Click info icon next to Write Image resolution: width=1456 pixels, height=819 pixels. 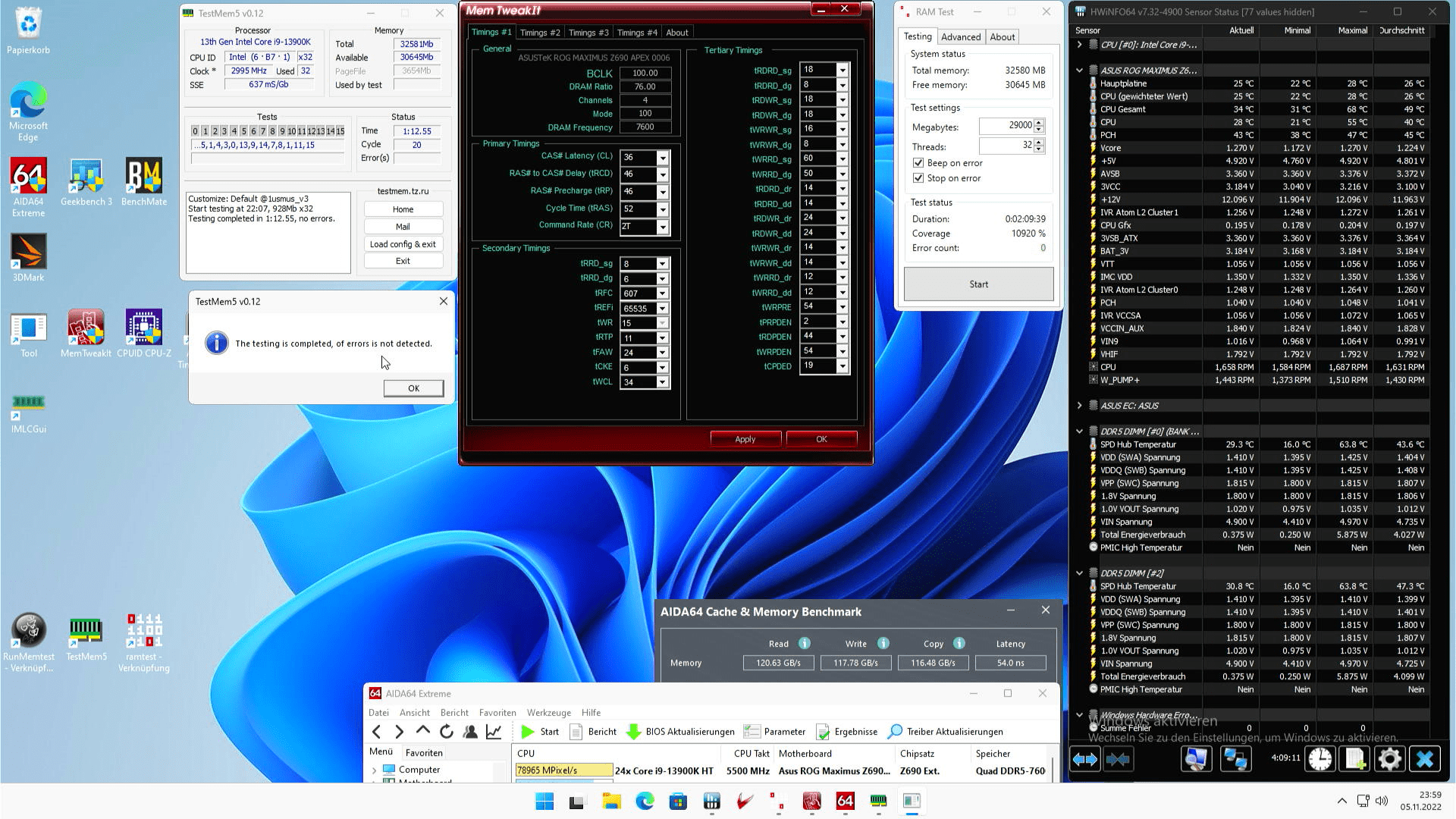[883, 643]
